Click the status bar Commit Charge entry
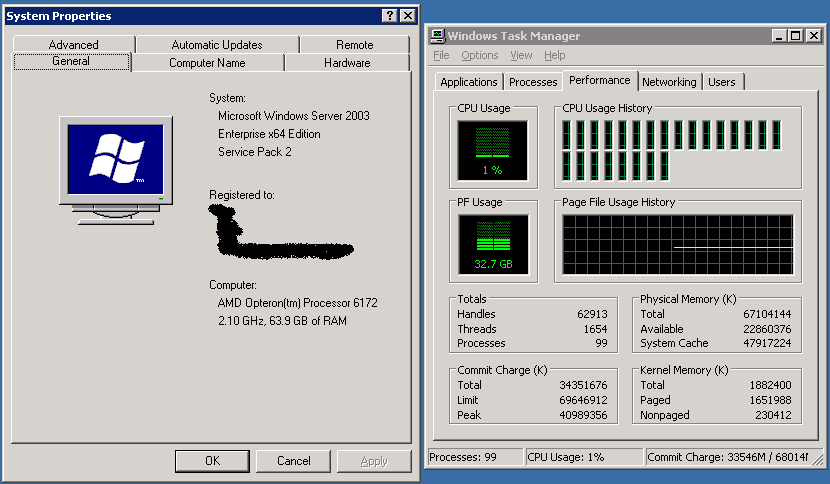Viewport: 830px width, 484px height. (x=728, y=457)
